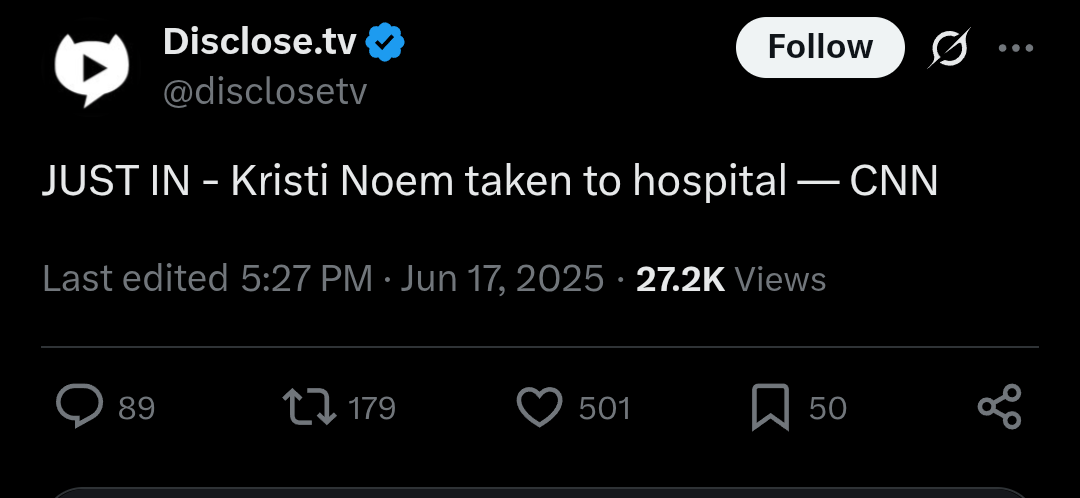Repost using the retweet arrows icon
Image resolution: width=1080 pixels, height=498 pixels.
click(309, 407)
